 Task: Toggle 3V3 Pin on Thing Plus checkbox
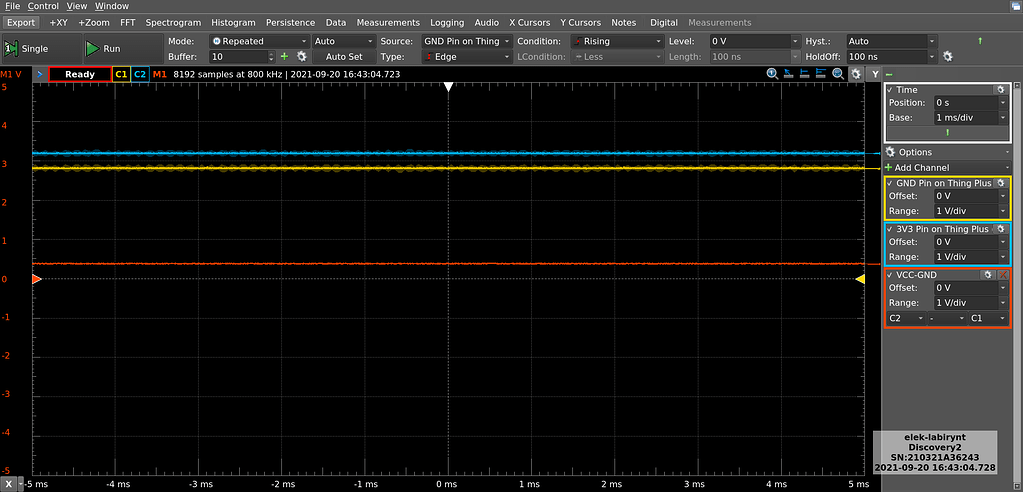point(891,229)
